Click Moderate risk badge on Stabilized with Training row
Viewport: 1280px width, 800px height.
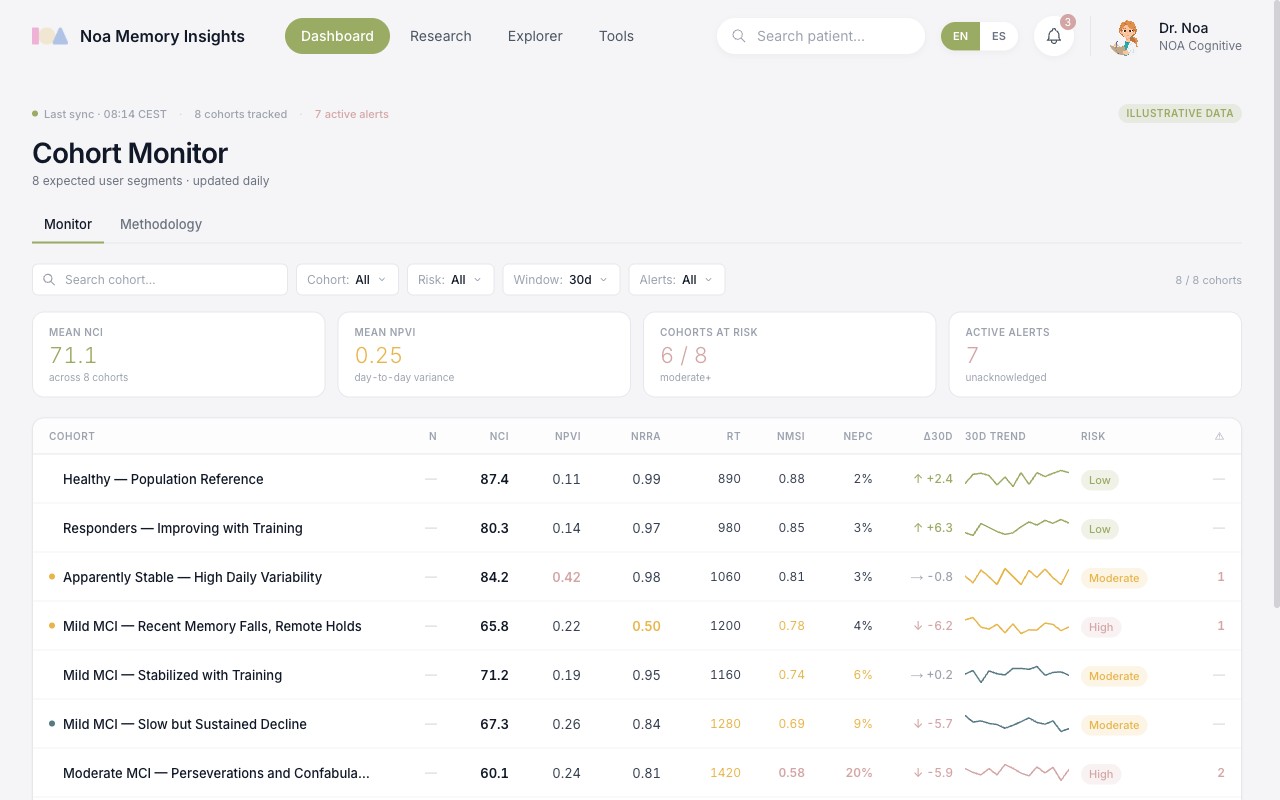1114,676
